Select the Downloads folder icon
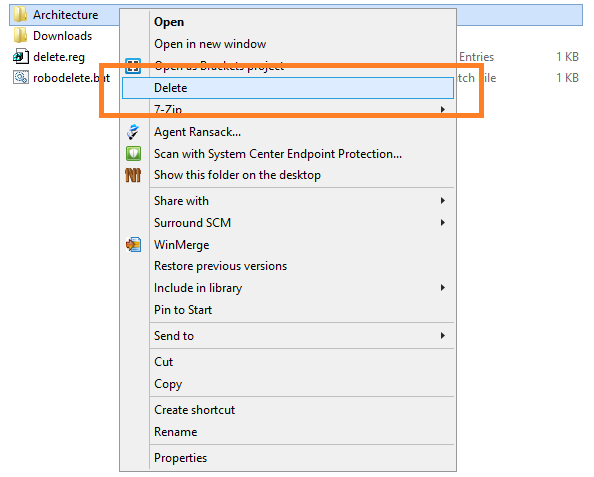This screenshot has width=594, height=477. 20,36
